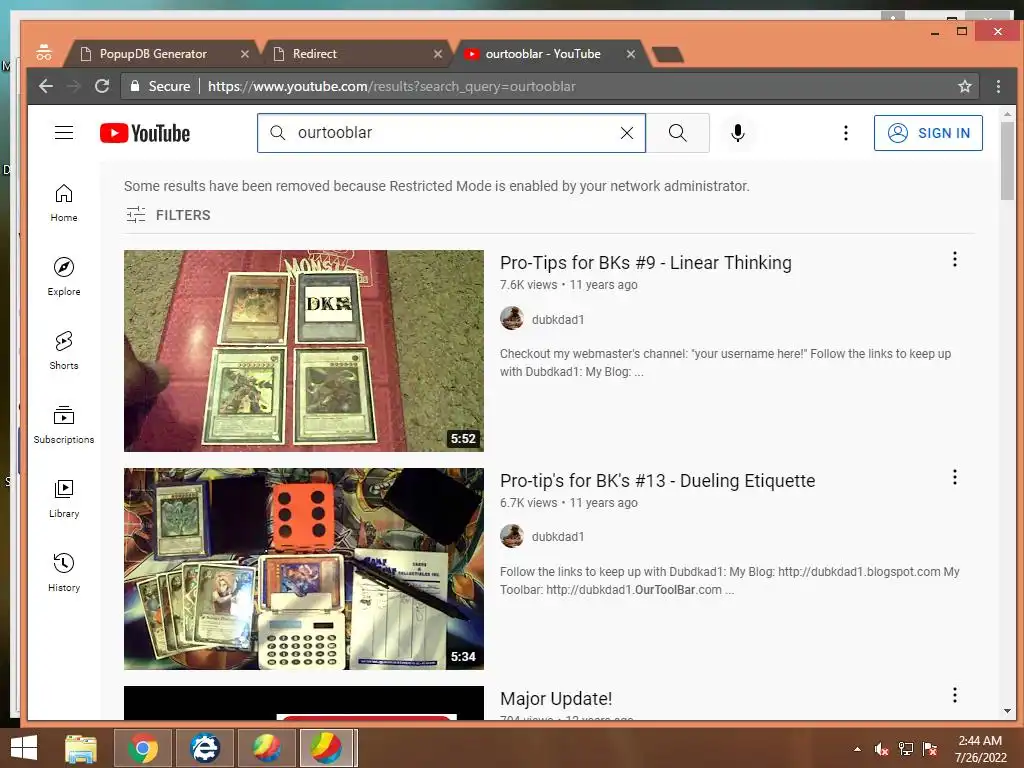Reload the page
The image size is (1024, 768).
[102, 86]
